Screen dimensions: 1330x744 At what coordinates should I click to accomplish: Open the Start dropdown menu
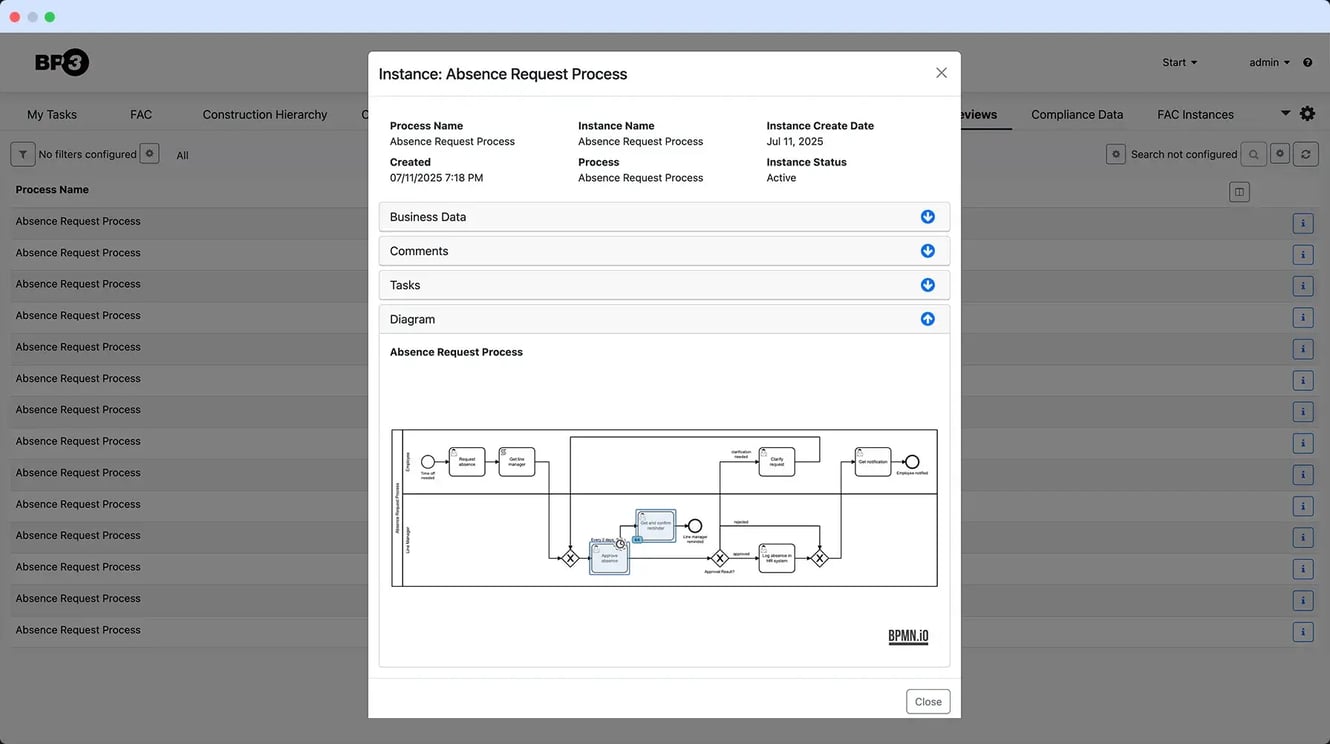(x=1179, y=63)
